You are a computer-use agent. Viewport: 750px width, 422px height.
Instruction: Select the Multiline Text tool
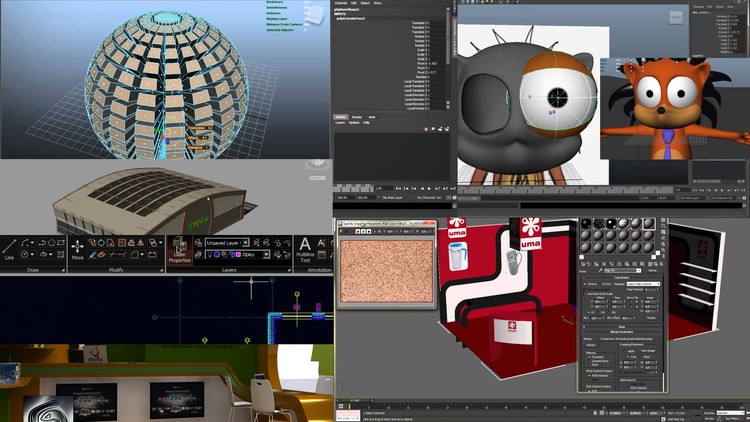click(305, 249)
